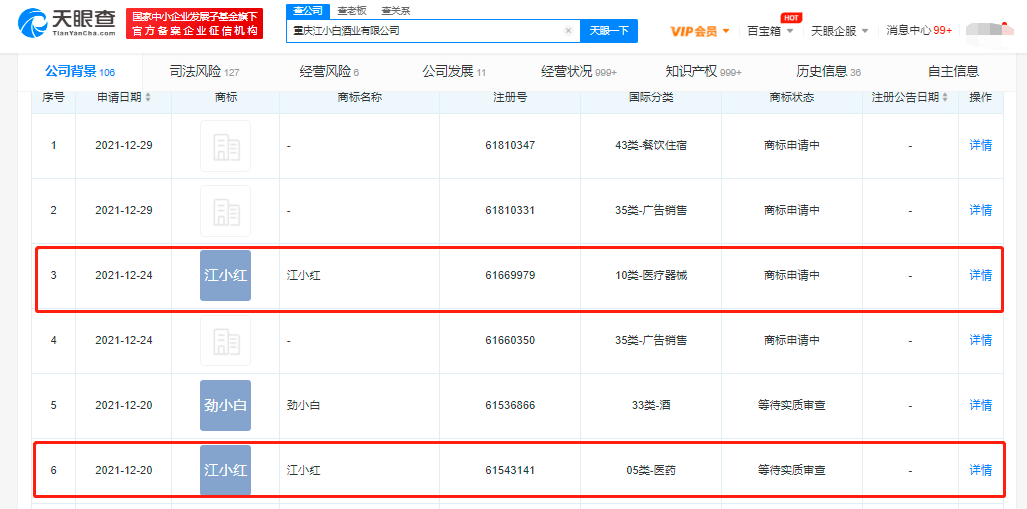Click registration number 61543141

(x=510, y=470)
